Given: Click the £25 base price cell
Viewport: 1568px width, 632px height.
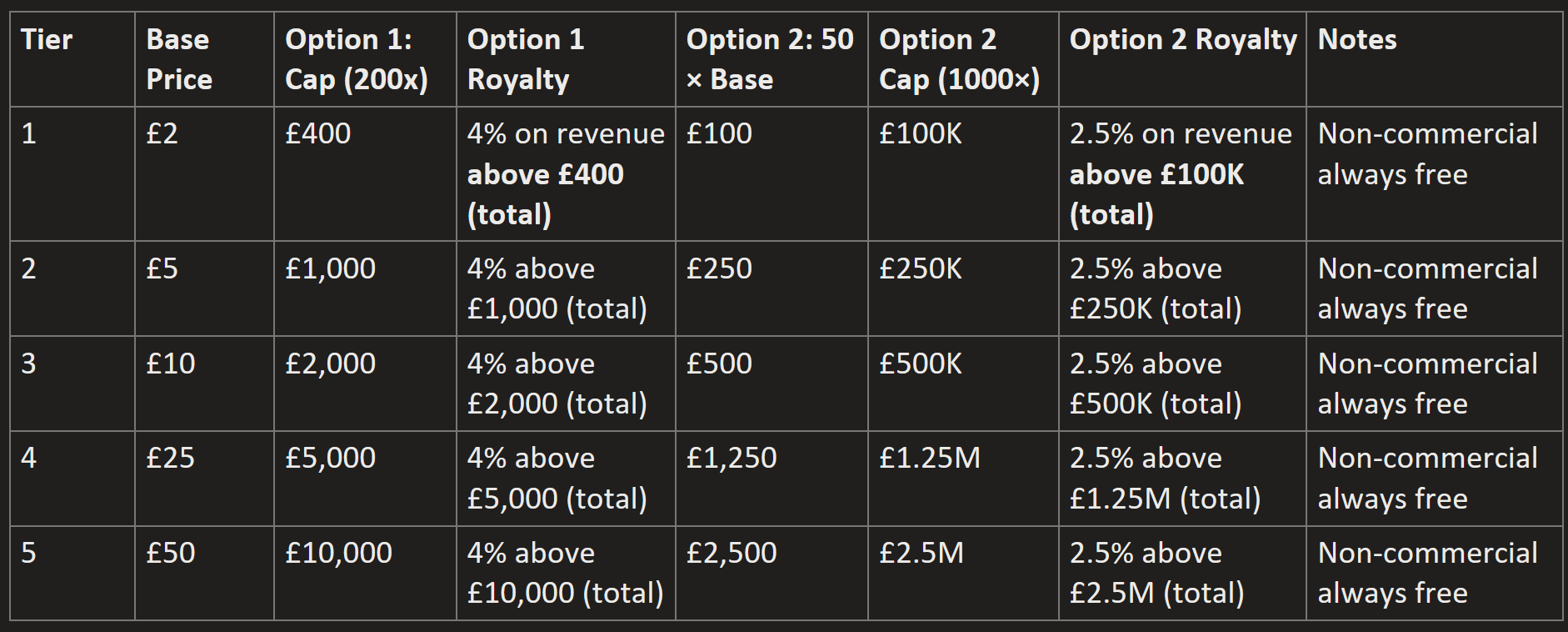Looking at the screenshot, I should 170,458.
